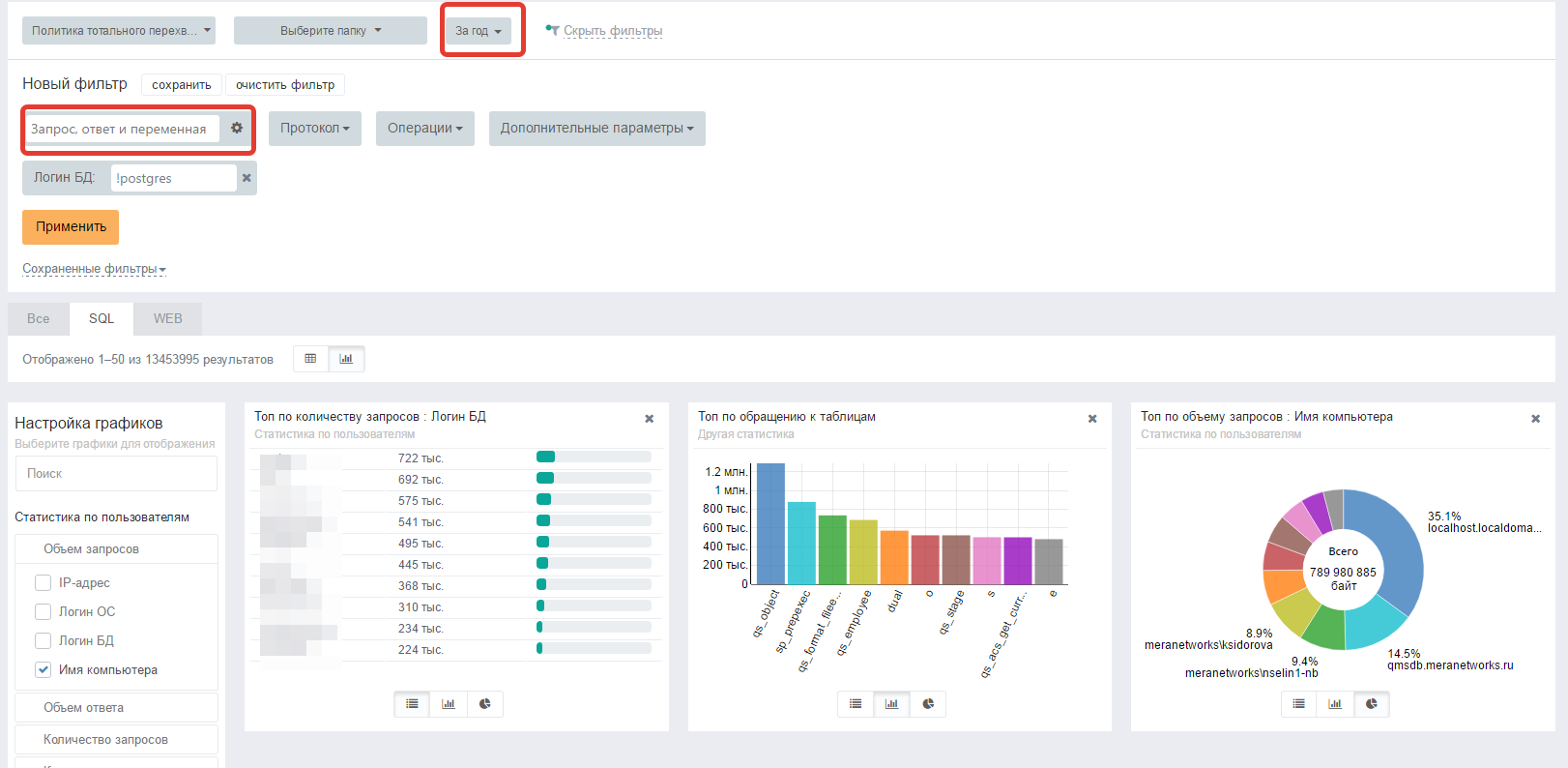Uncheck the Имя компьютера checkbox
This screenshot has height=768, width=1568.
click(x=43, y=669)
